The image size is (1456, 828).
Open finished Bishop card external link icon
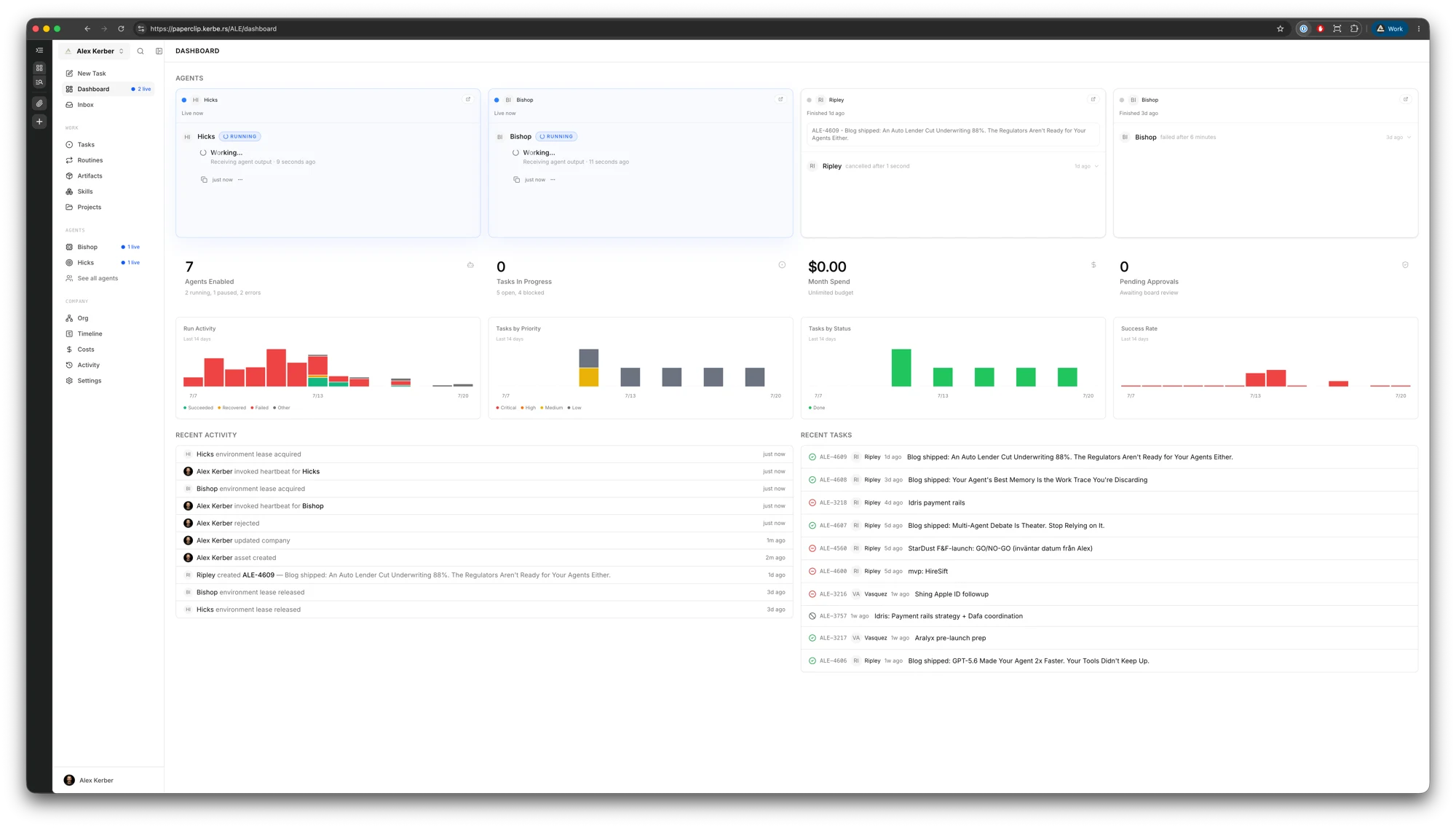[1405, 99]
